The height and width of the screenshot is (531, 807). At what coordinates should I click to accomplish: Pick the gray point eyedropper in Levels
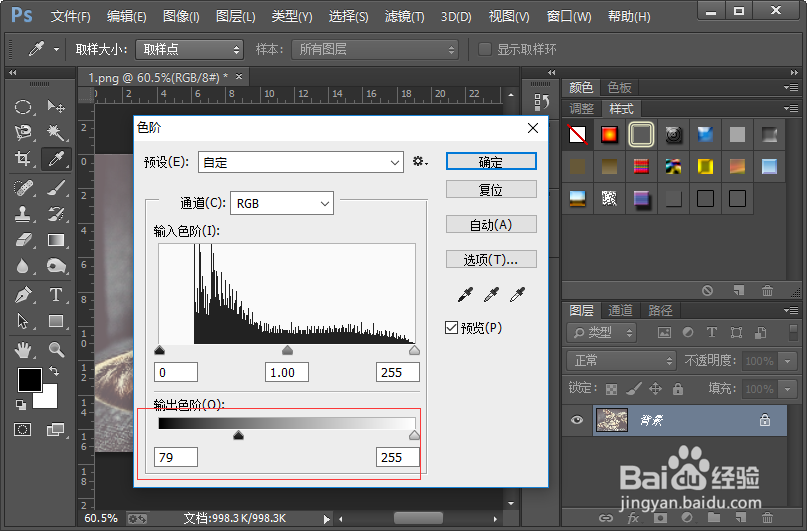[x=492, y=294]
